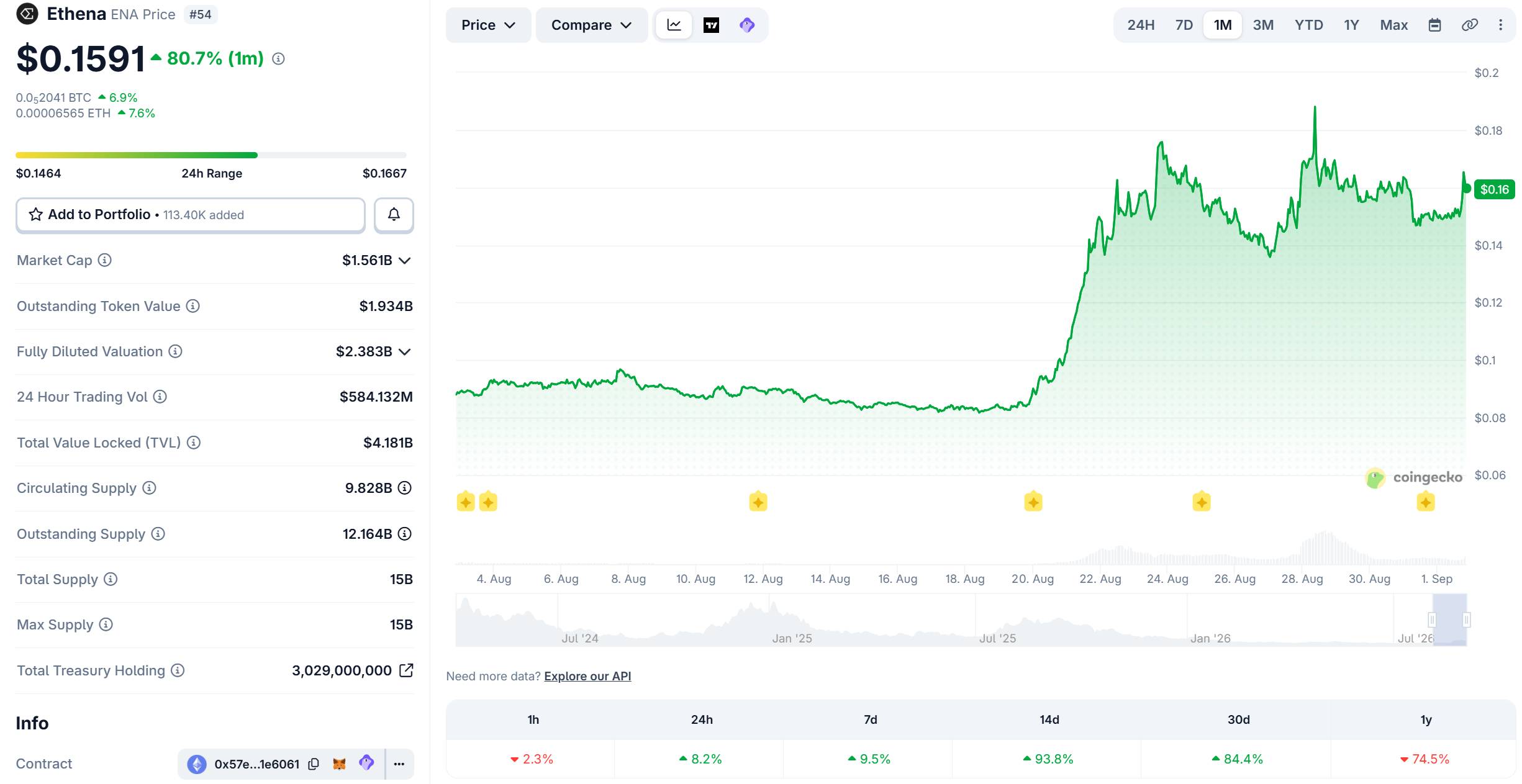
Task: Click news marker near 12. Aug
Action: 758,502
